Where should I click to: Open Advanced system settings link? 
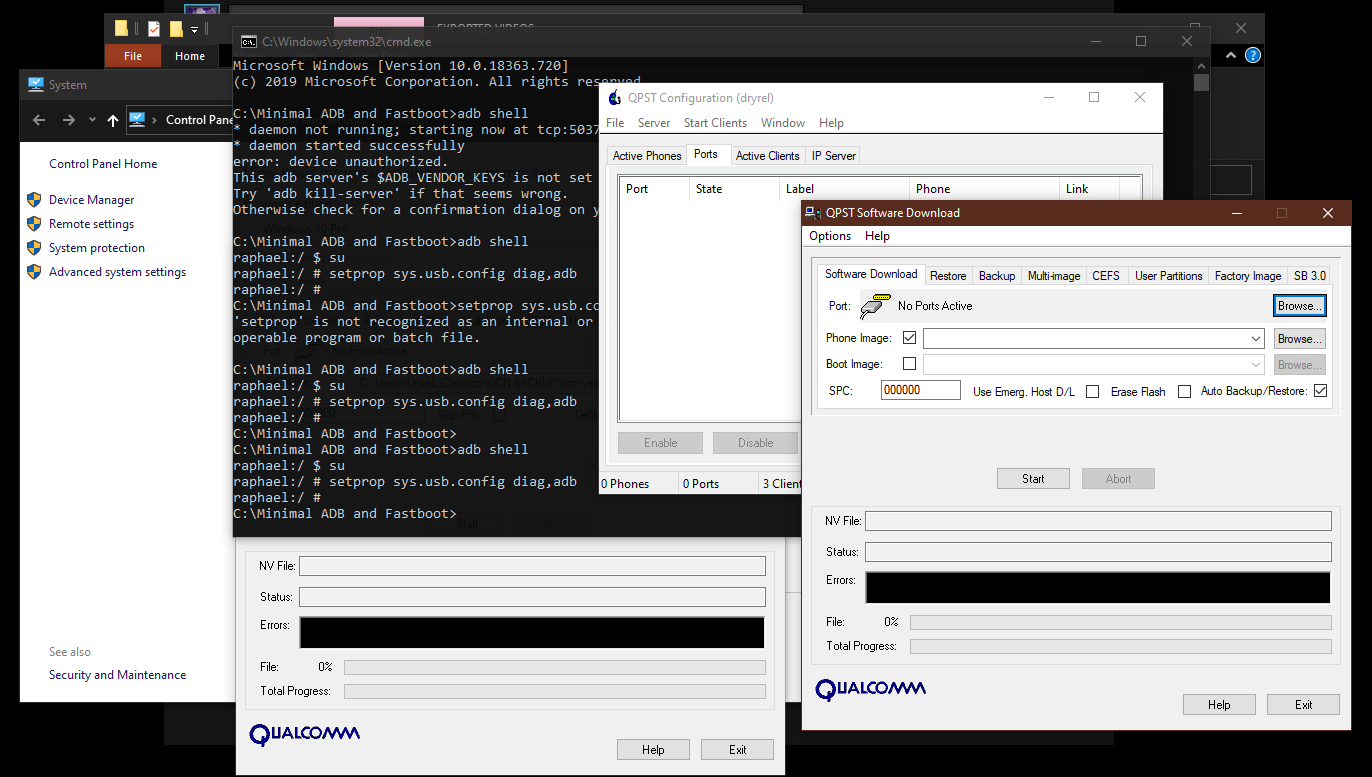pos(117,272)
